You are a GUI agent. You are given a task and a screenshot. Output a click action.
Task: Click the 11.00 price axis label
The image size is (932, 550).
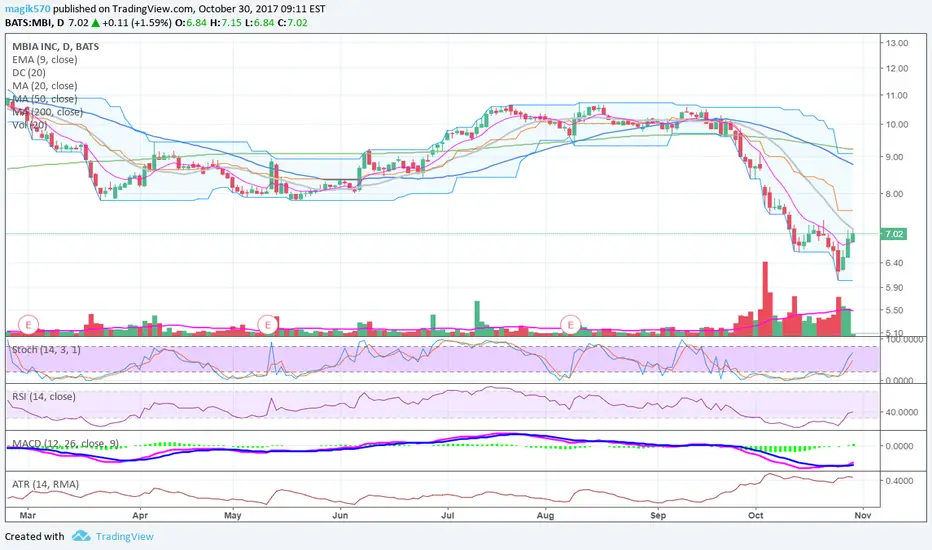[897, 95]
